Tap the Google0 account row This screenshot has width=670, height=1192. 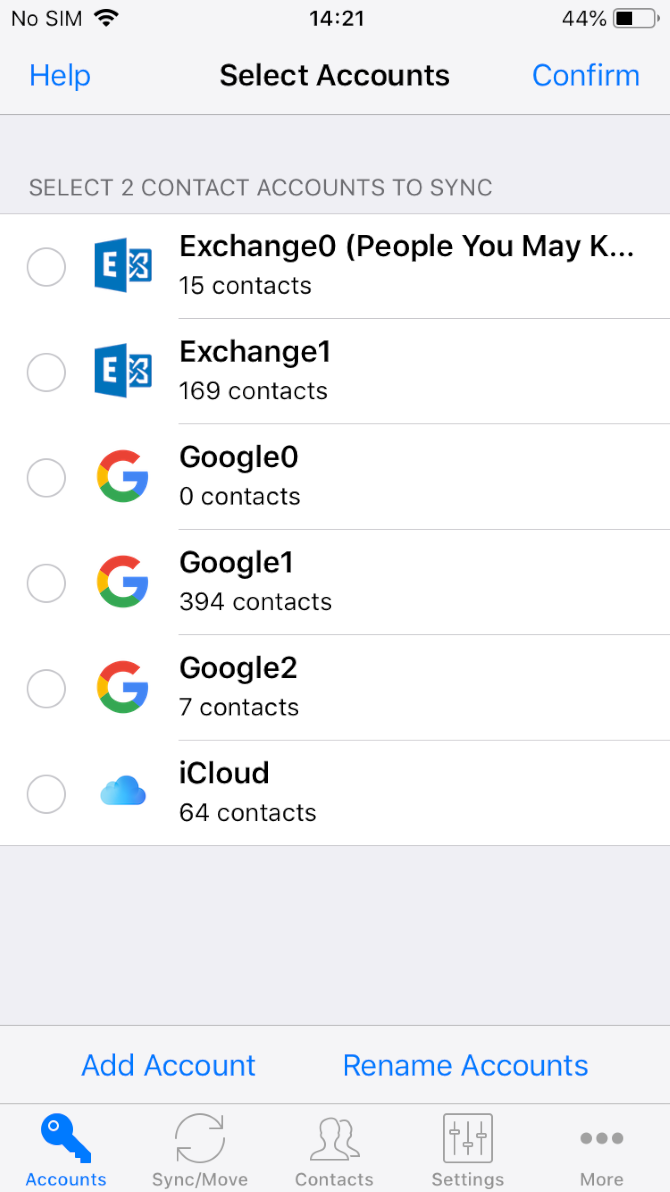pos(400,477)
